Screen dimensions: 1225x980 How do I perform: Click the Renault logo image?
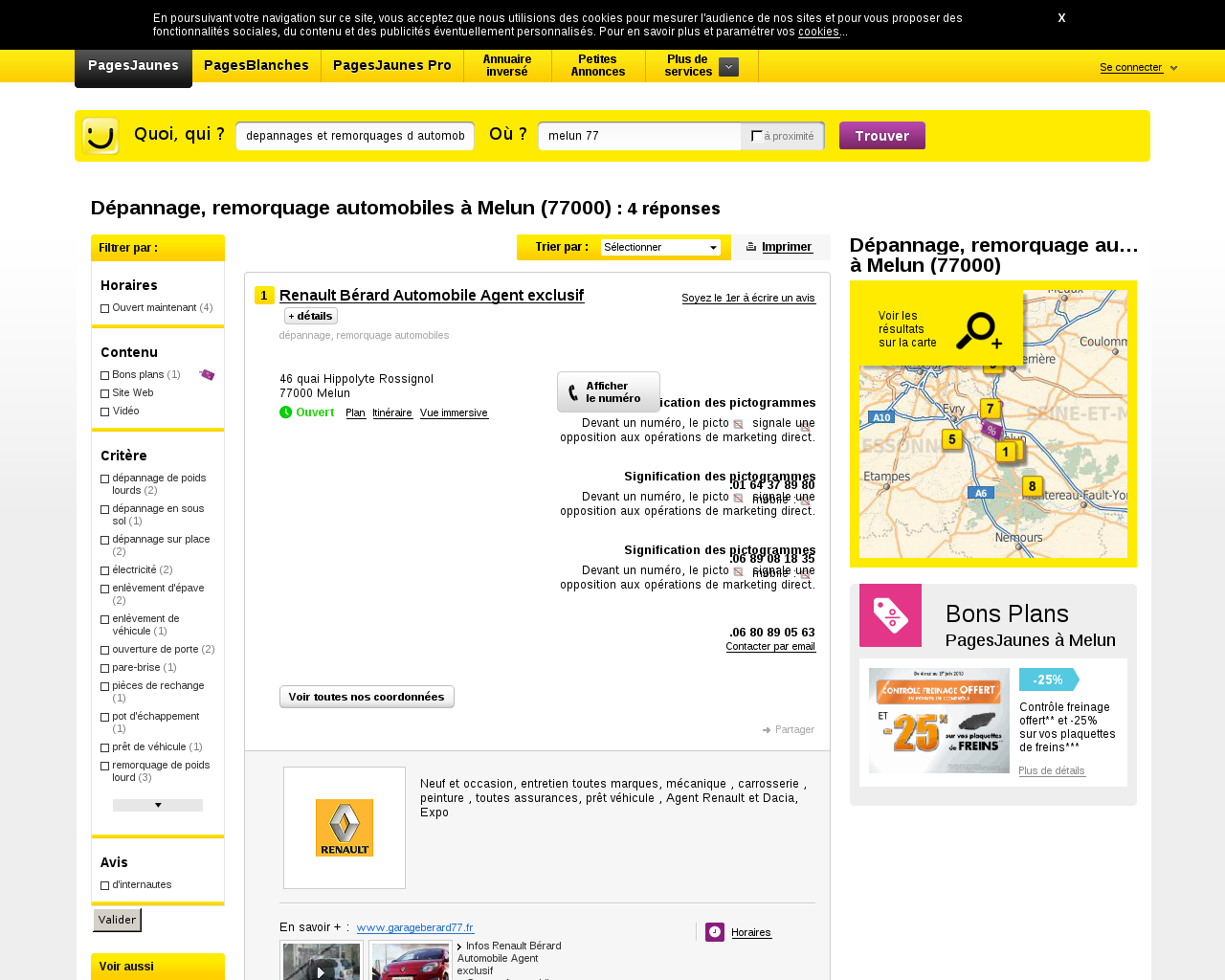coord(345,828)
